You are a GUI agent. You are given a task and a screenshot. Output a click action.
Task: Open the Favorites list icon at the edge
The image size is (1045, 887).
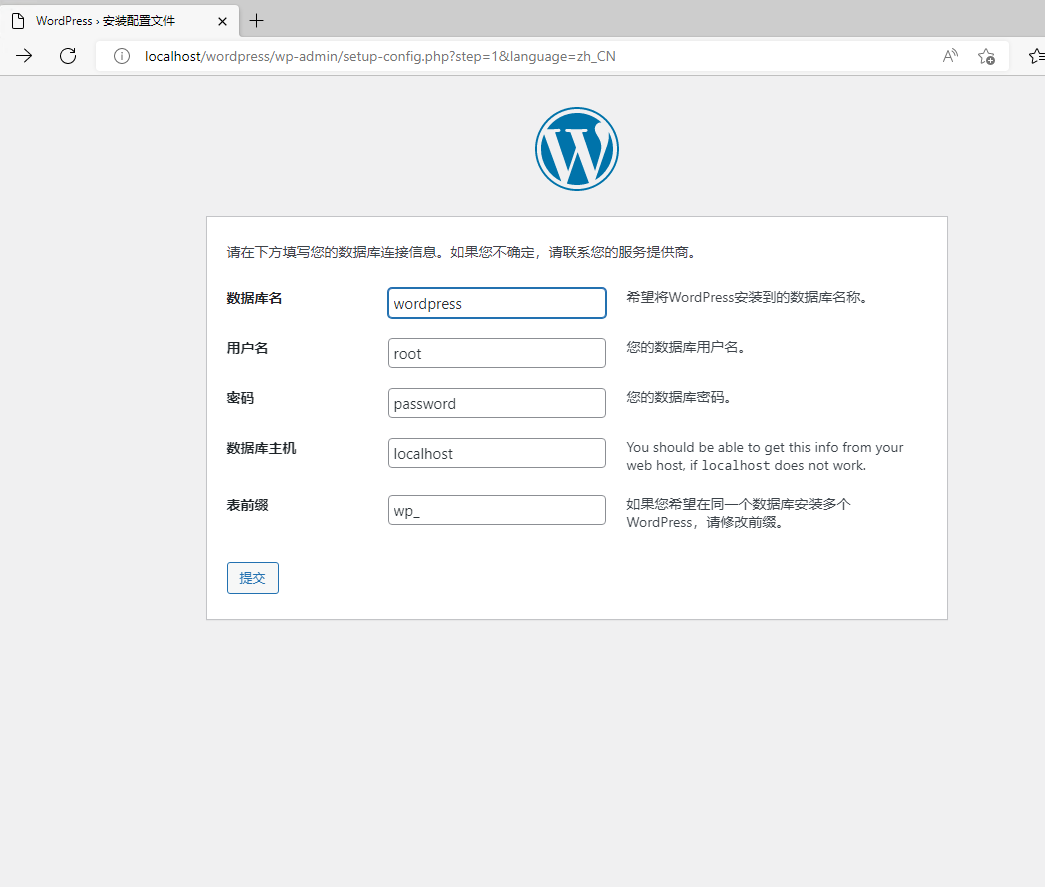tap(1037, 56)
